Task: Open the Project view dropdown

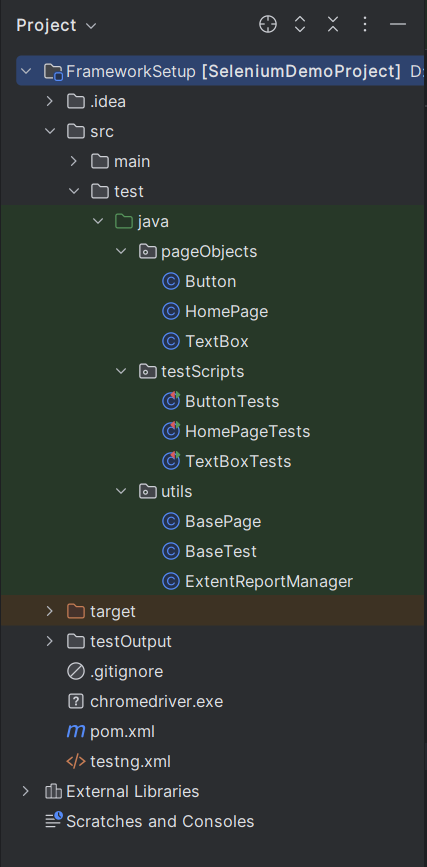Action: pyautogui.click(x=56, y=25)
